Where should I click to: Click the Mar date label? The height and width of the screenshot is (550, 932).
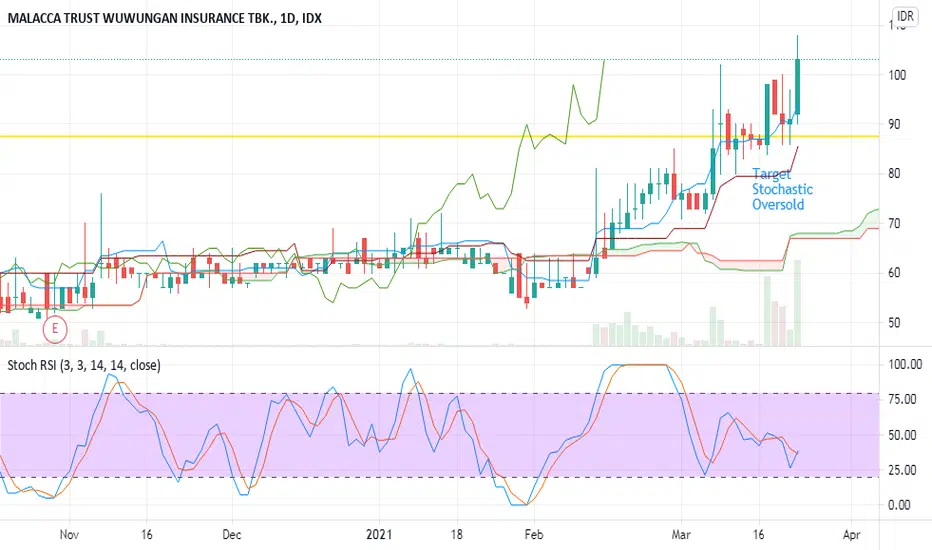(681, 535)
